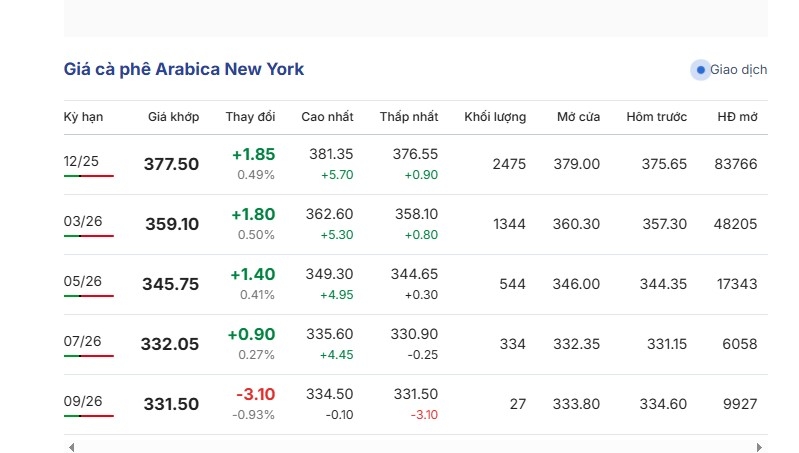
Task: Select the 07/26 contract term
Action: coord(82,341)
